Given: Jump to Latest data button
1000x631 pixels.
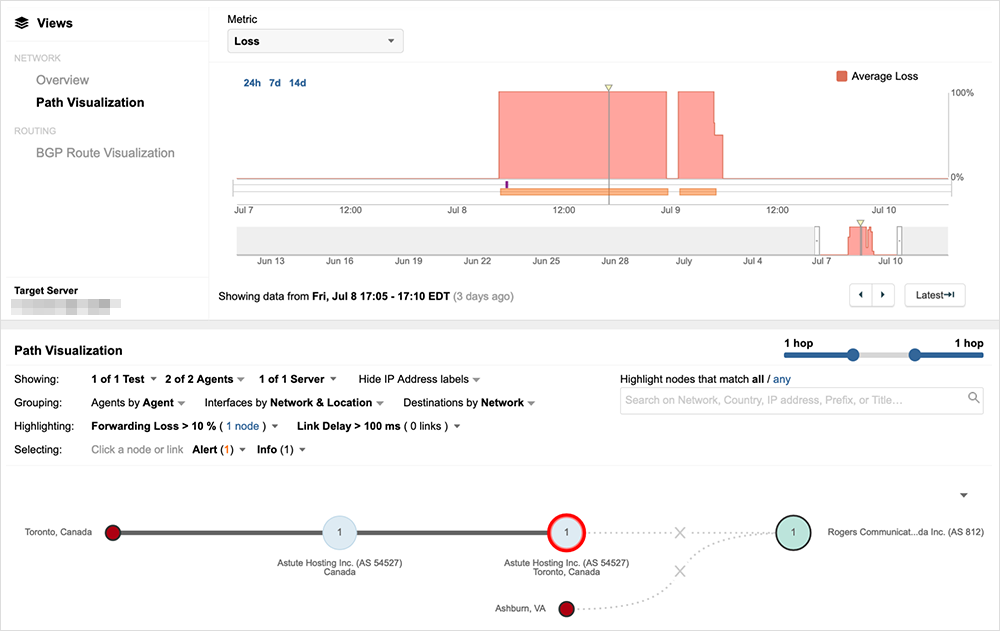Looking at the screenshot, I should pos(934,295).
